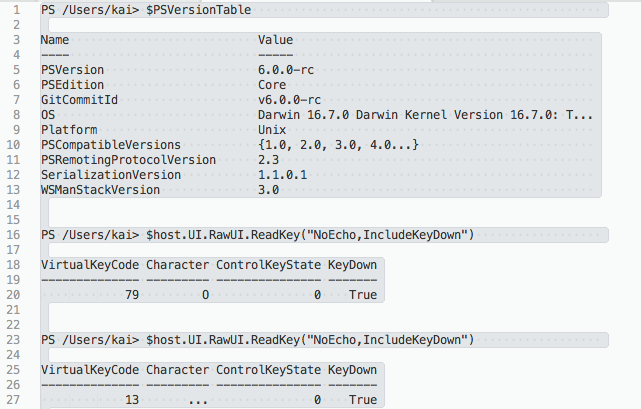
Task: Click the '...' Character value on line 27
Action: 198,402
